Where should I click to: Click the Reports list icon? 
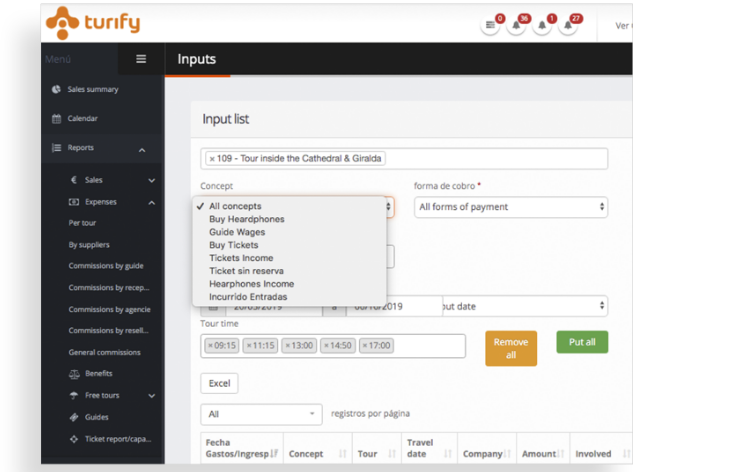(56, 148)
